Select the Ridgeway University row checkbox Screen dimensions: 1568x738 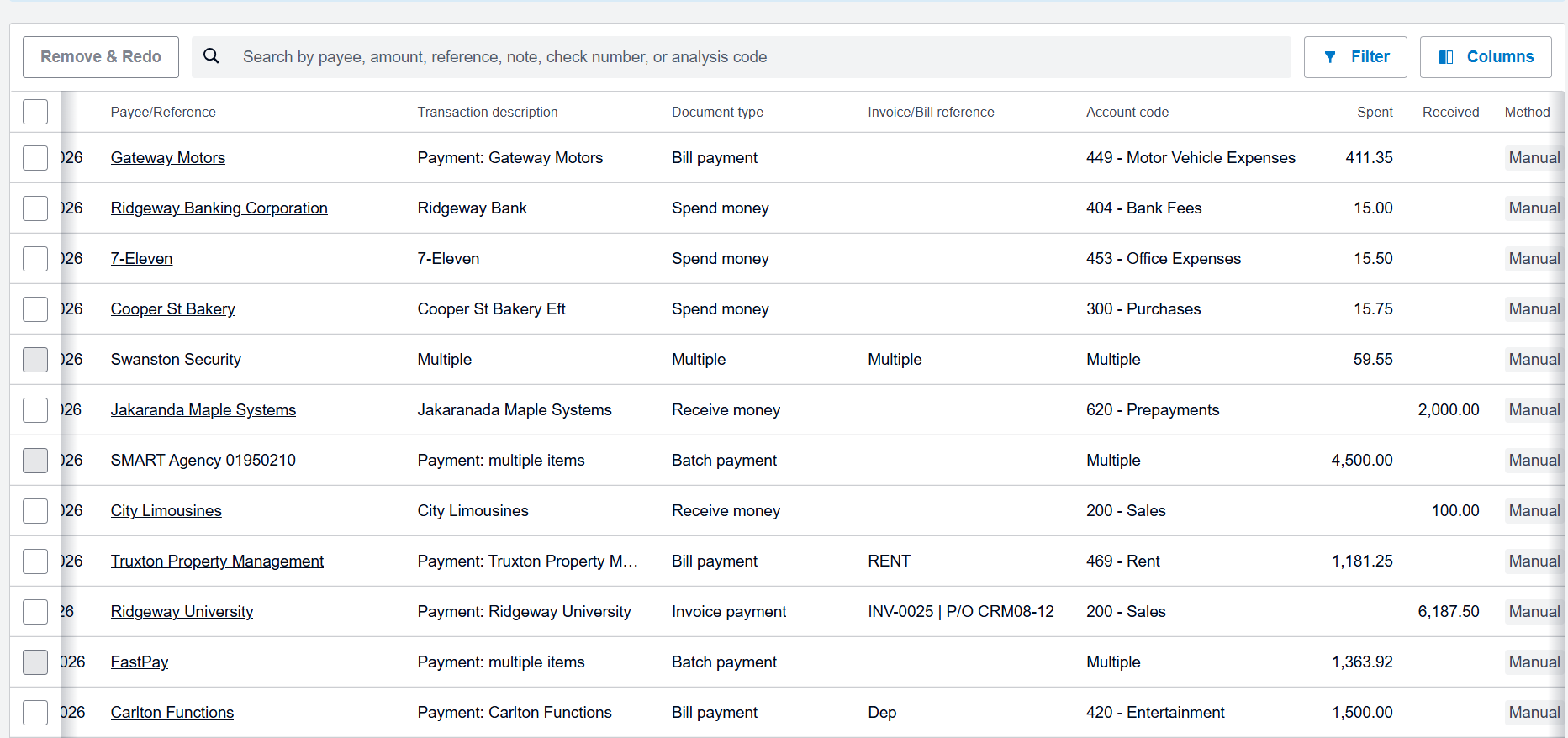tap(35, 611)
